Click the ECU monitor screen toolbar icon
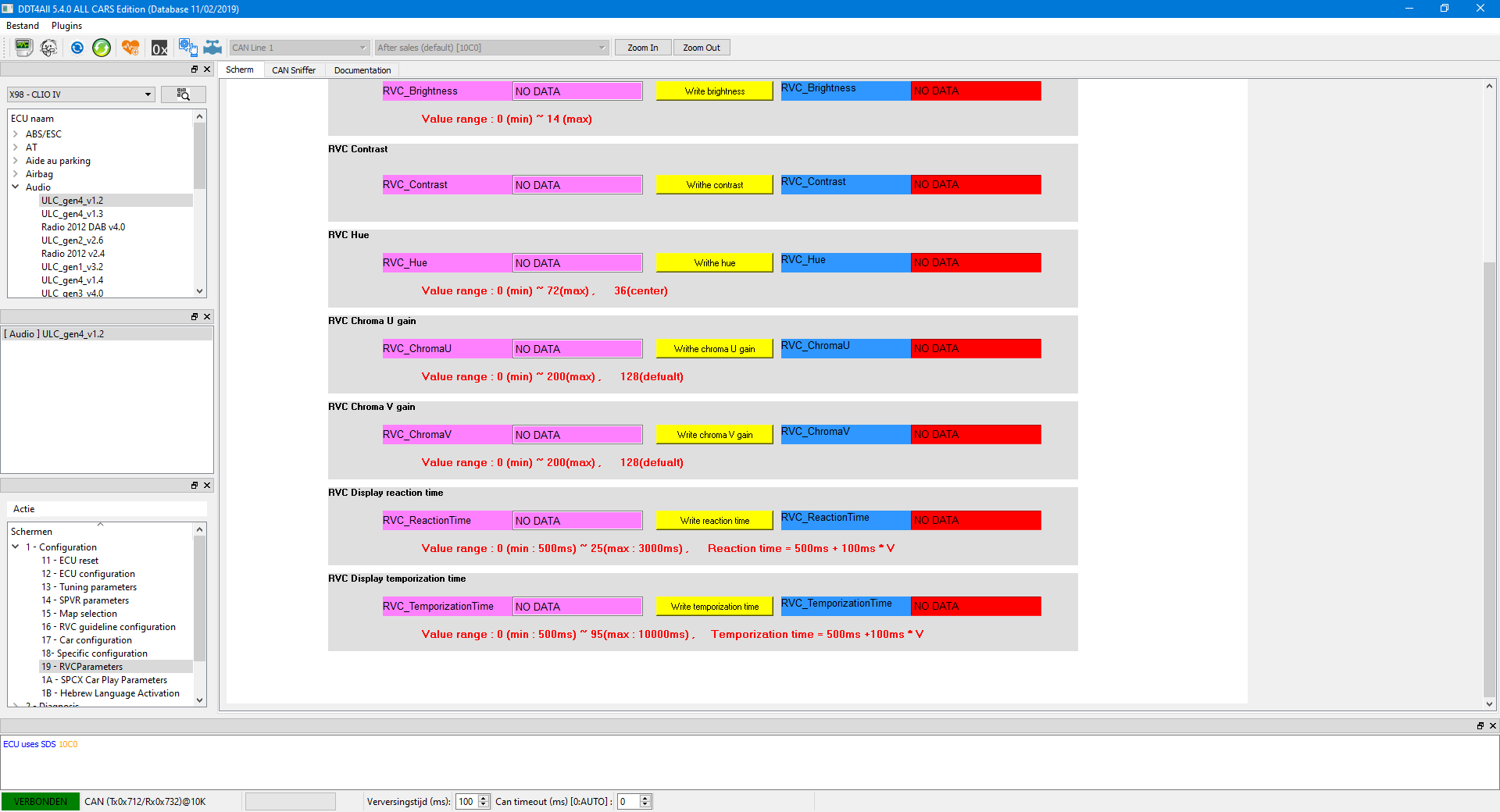1500x812 pixels. pyautogui.click(x=23, y=48)
